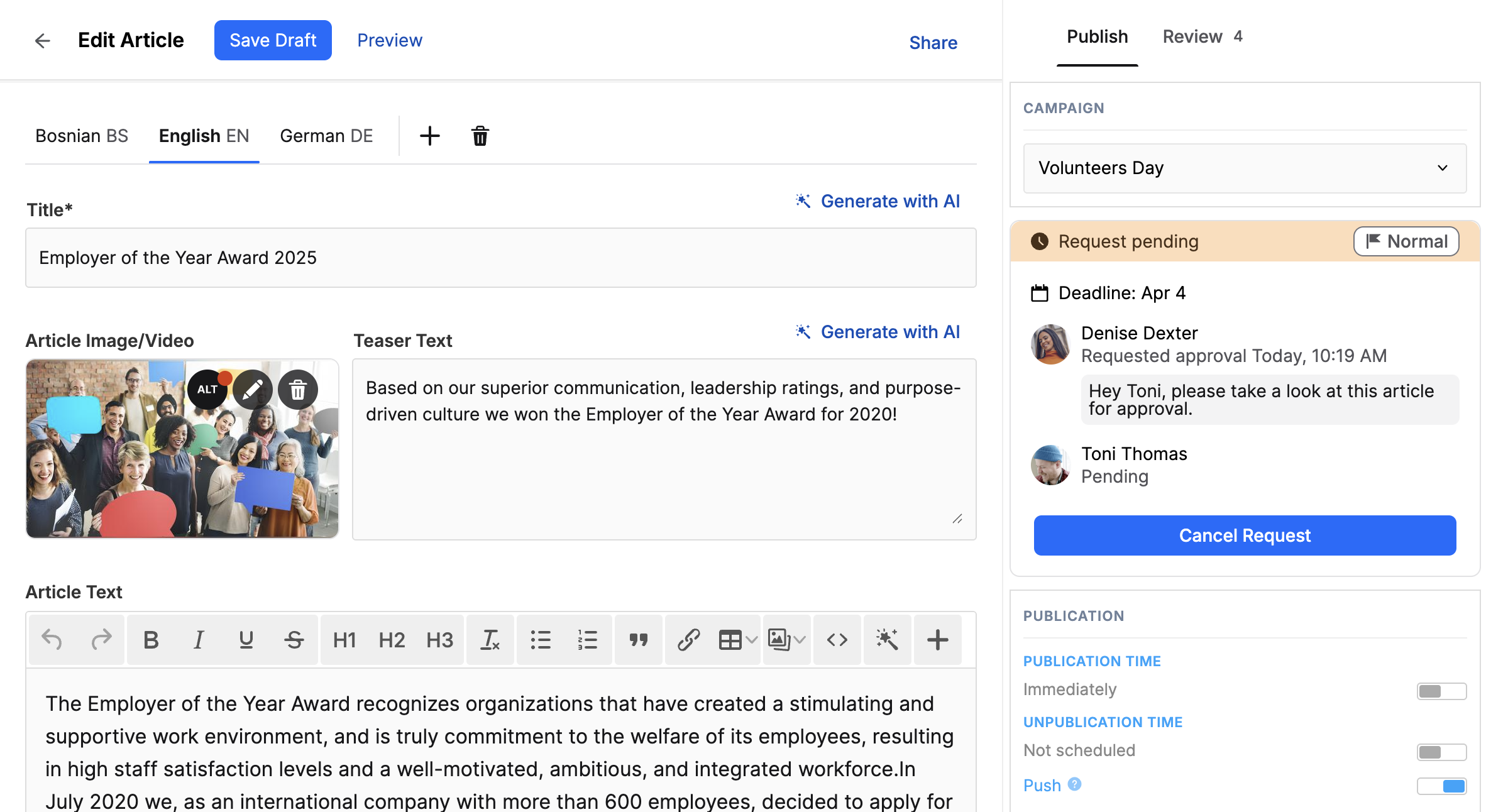This screenshot has height=812, width=1486.
Task: Expand the table insert dropdown
Action: tap(752, 640)
